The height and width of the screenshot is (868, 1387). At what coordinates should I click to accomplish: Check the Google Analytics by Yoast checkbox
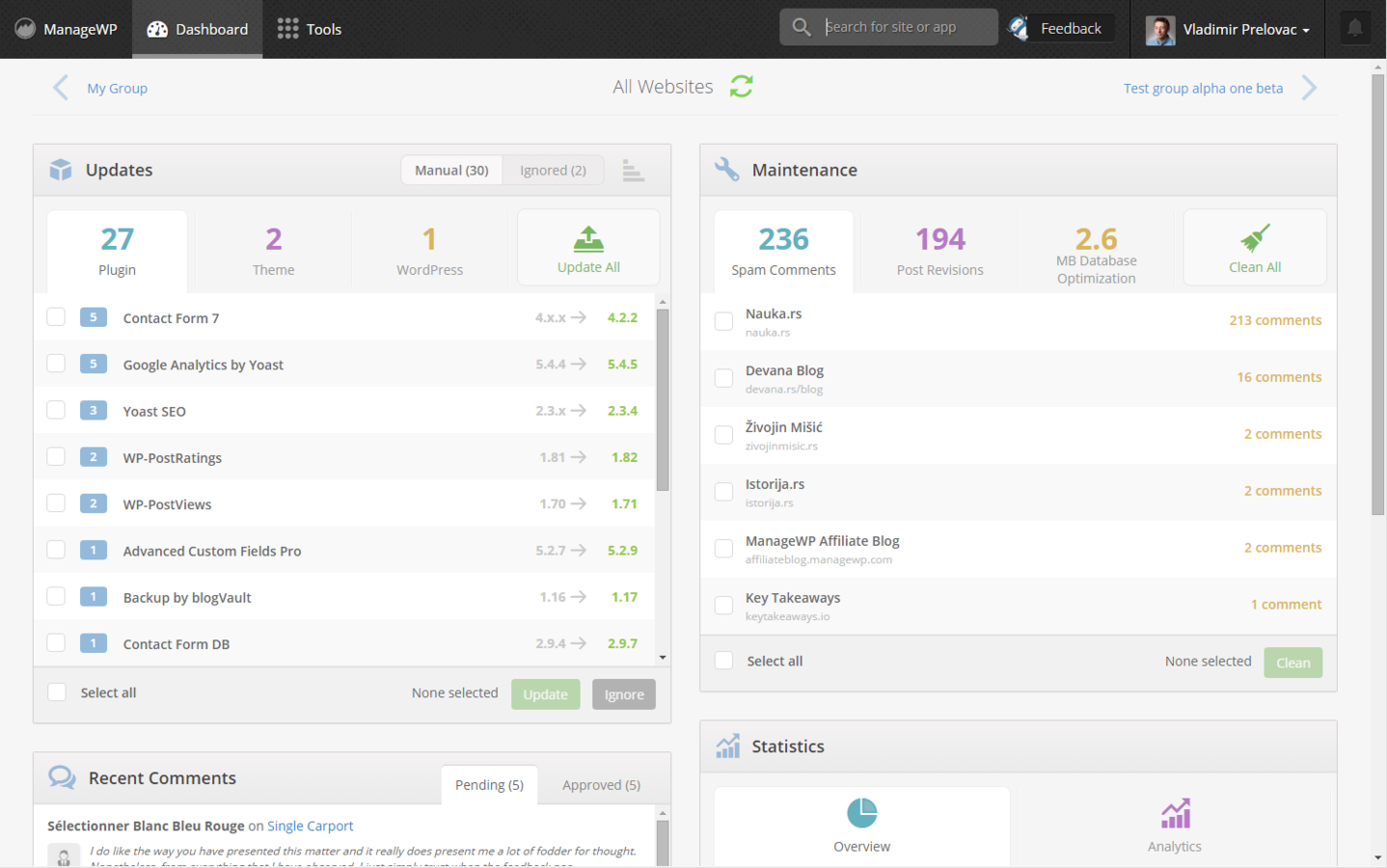pyautogui.click(x=56, y=364)
